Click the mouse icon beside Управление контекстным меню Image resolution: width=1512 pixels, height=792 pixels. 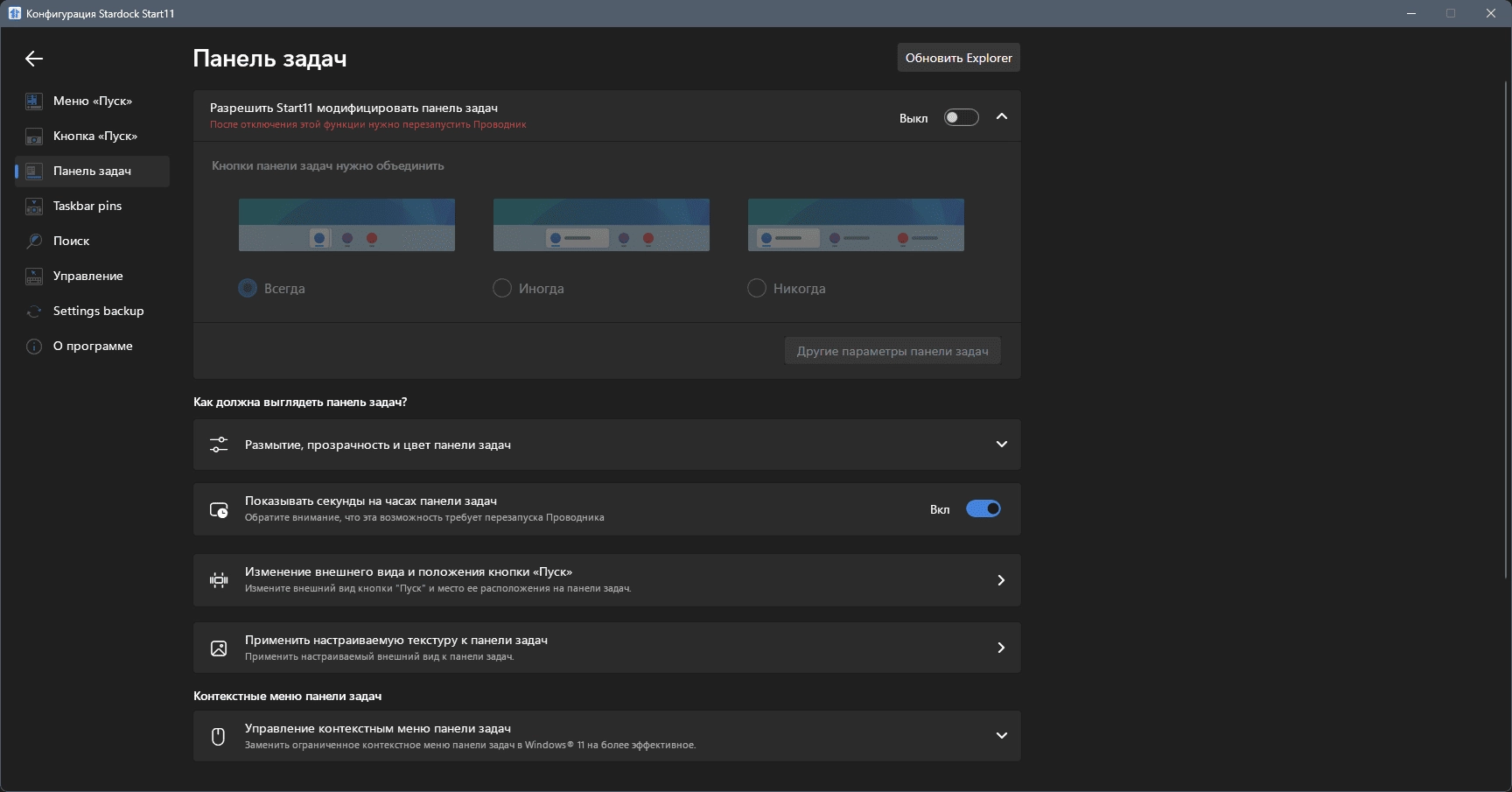(x=219, y=737)
